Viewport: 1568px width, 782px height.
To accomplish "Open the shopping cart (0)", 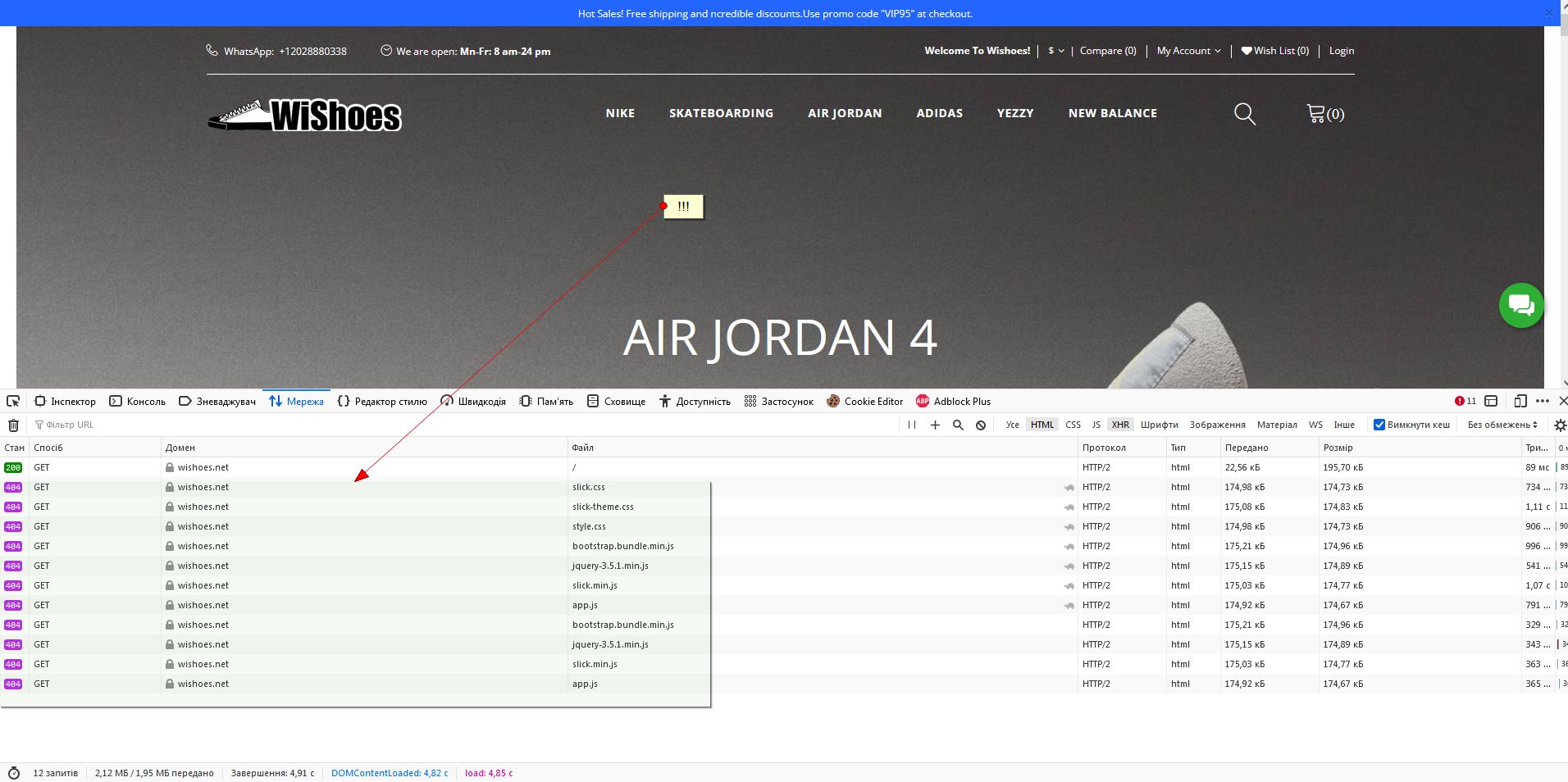I will pyautogui.click(x=1325, y=114).
